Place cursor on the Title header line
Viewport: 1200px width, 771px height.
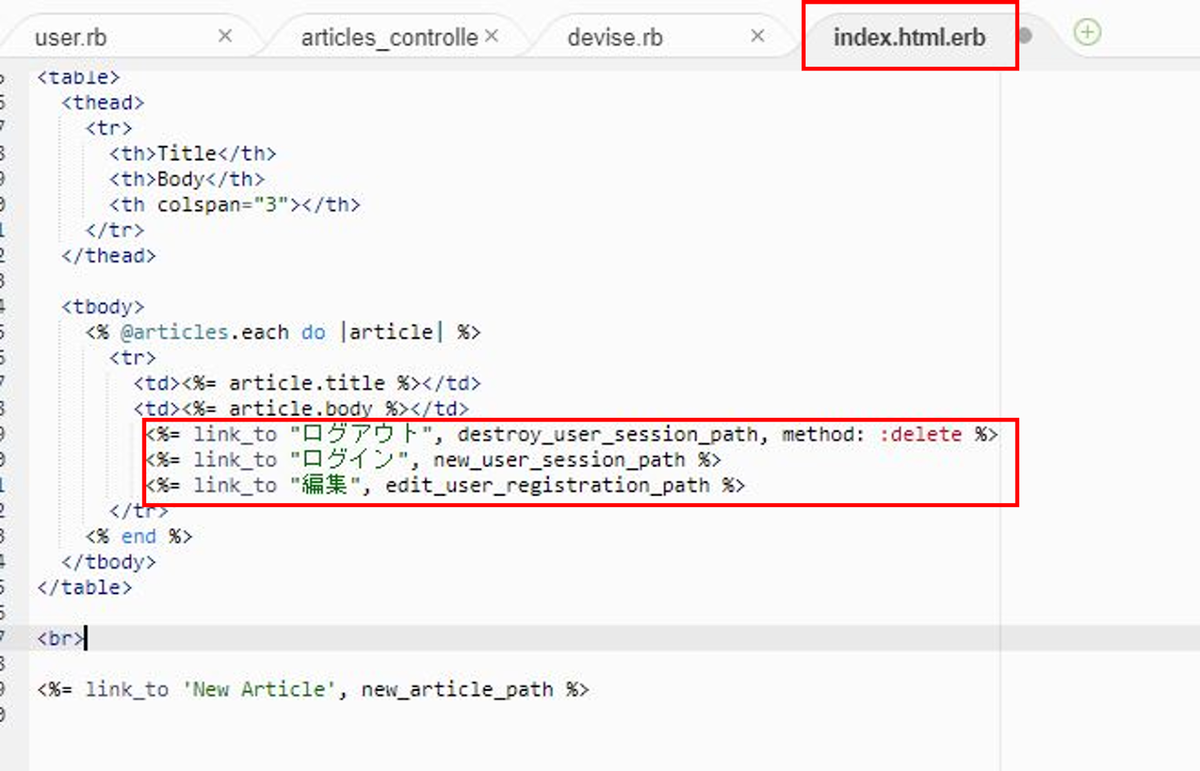pyautogui.click(x=193, y=153)
